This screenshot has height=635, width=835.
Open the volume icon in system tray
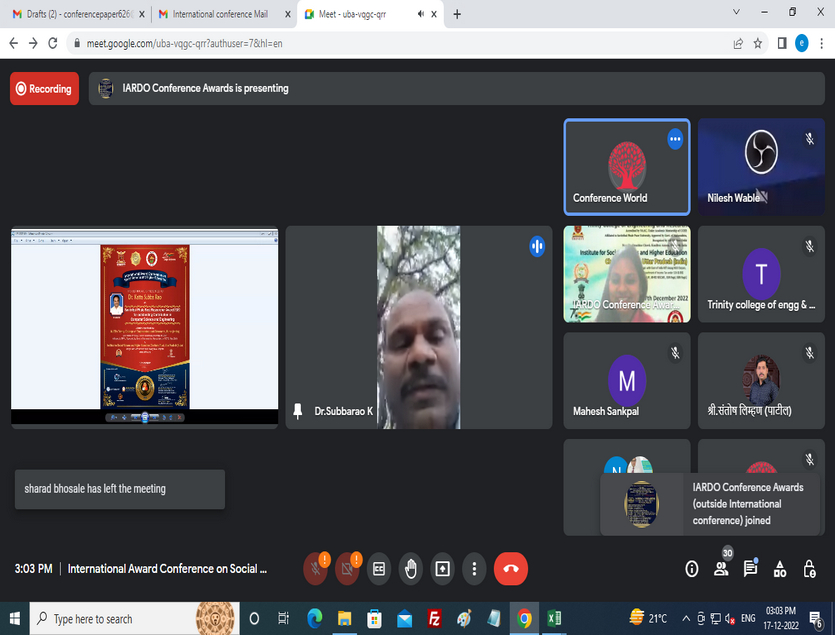point(730,618)
